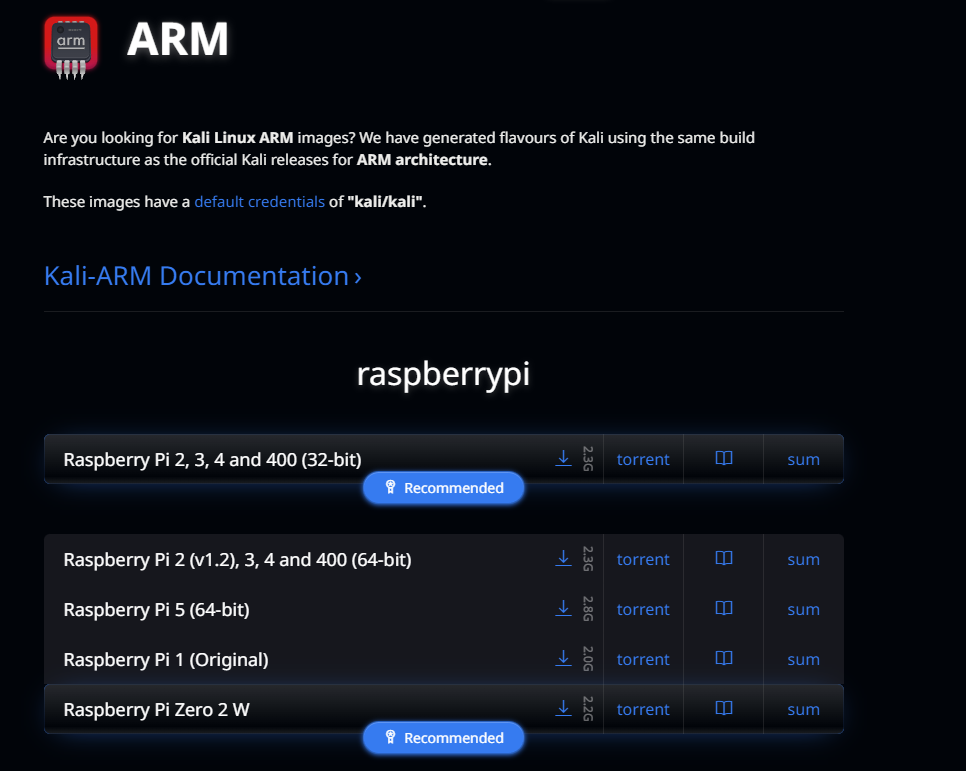Screen dimensions: 966x771
Task: Open the Kali-ARM Documentation link
Action: pos(202,276)
